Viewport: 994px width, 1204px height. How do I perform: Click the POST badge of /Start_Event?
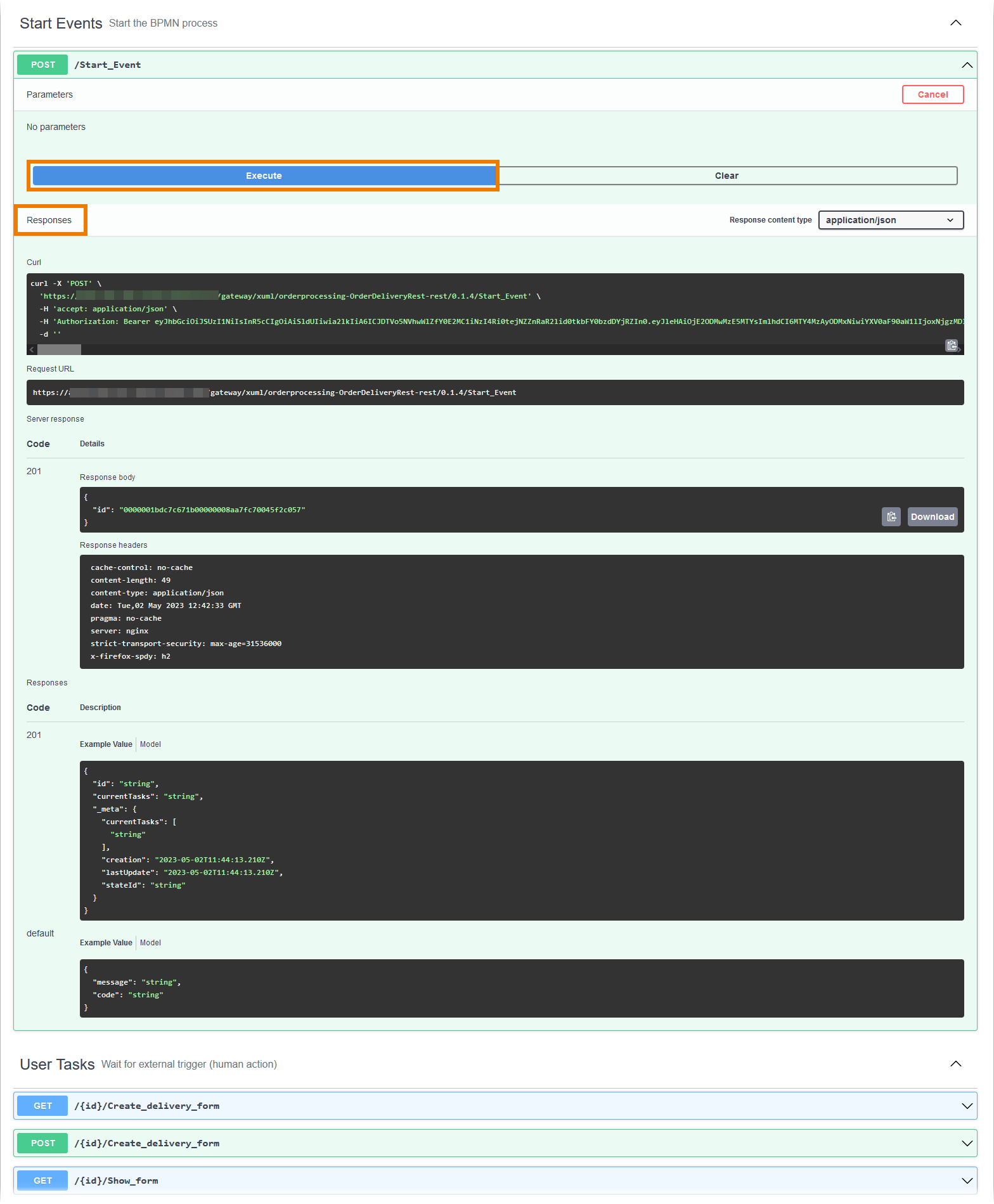[42, 65]
